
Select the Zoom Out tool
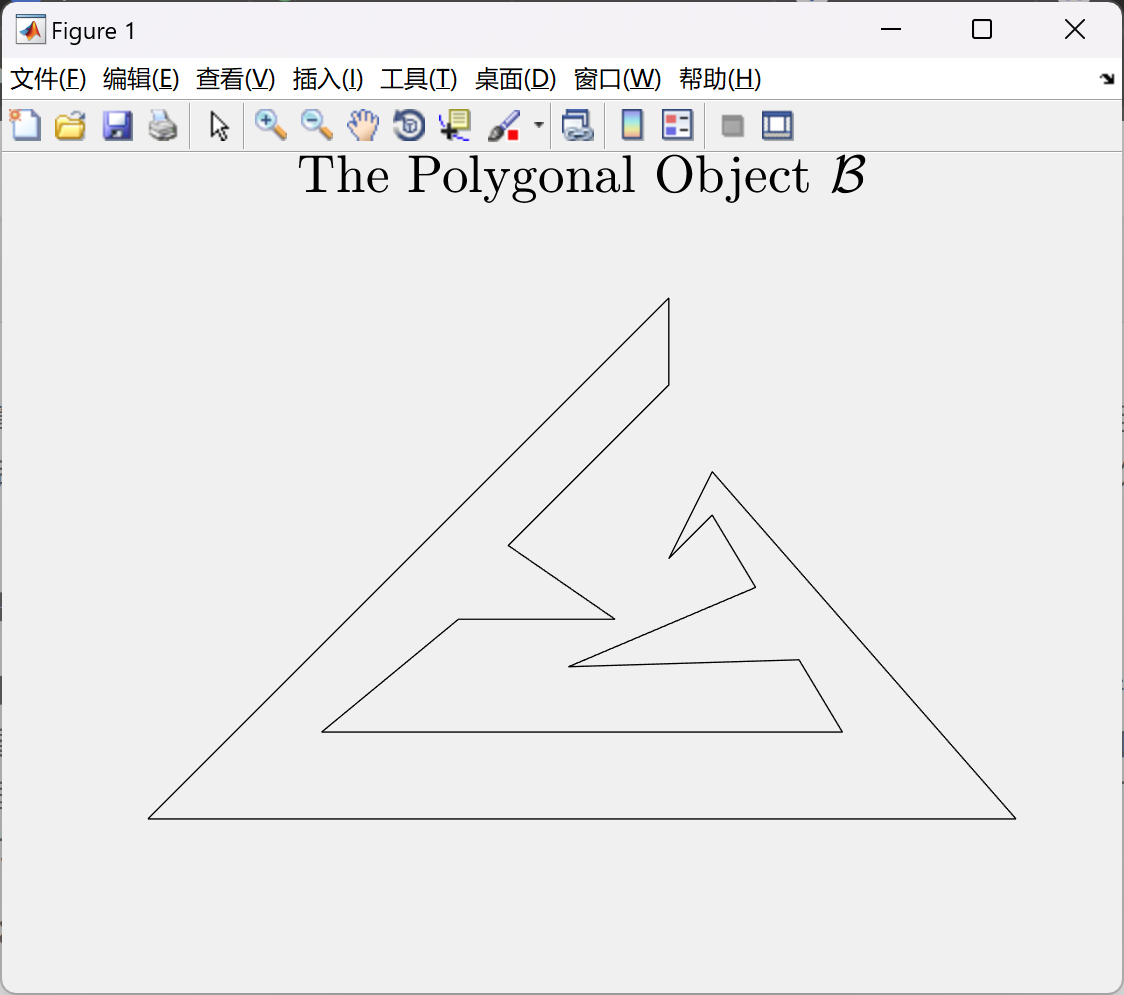click(316, 125)
